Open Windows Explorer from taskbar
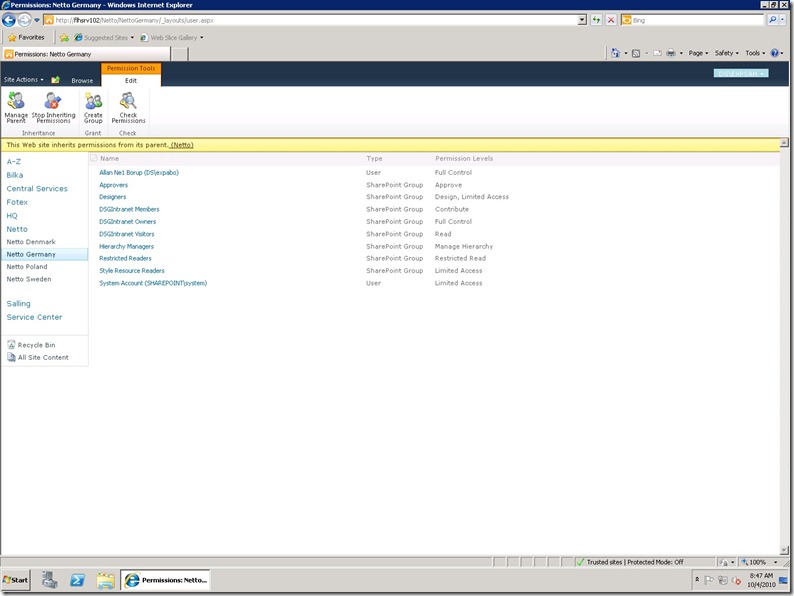794x596 pixels. pyautogui.click(x=105, y=580)
